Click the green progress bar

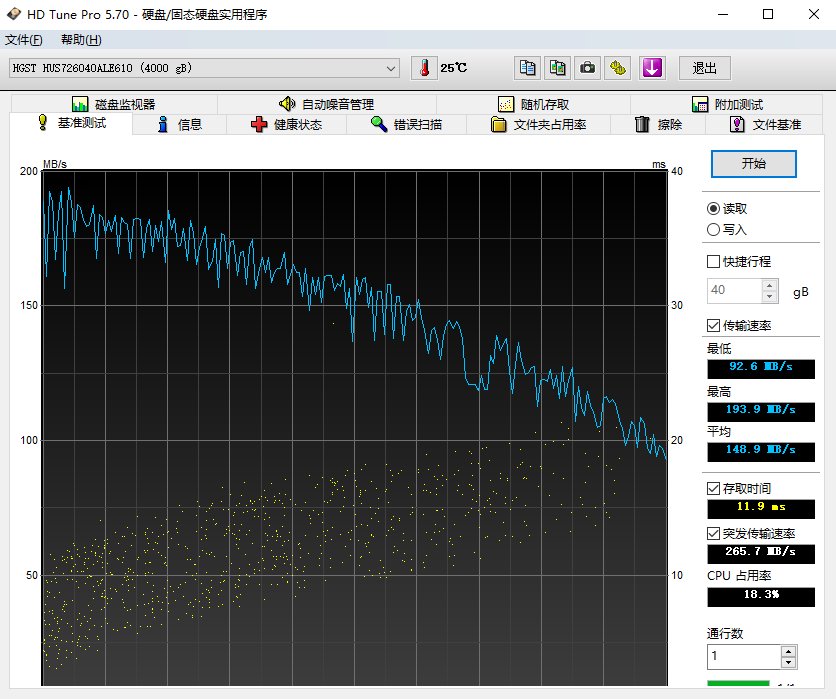tap(738, 683)
